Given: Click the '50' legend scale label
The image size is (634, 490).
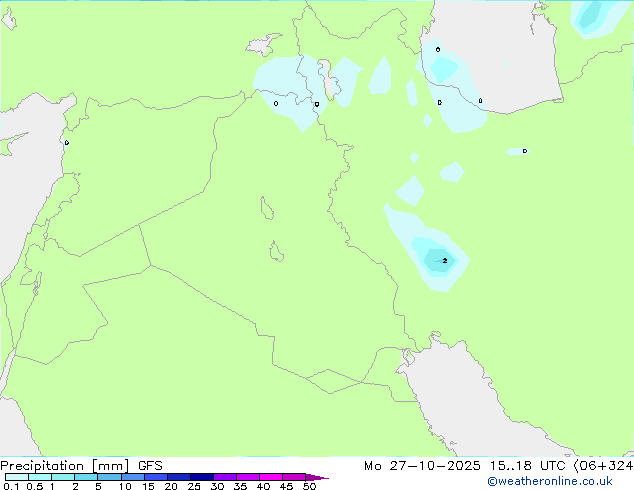Looking at the screenshot, I should click(309, 486).
